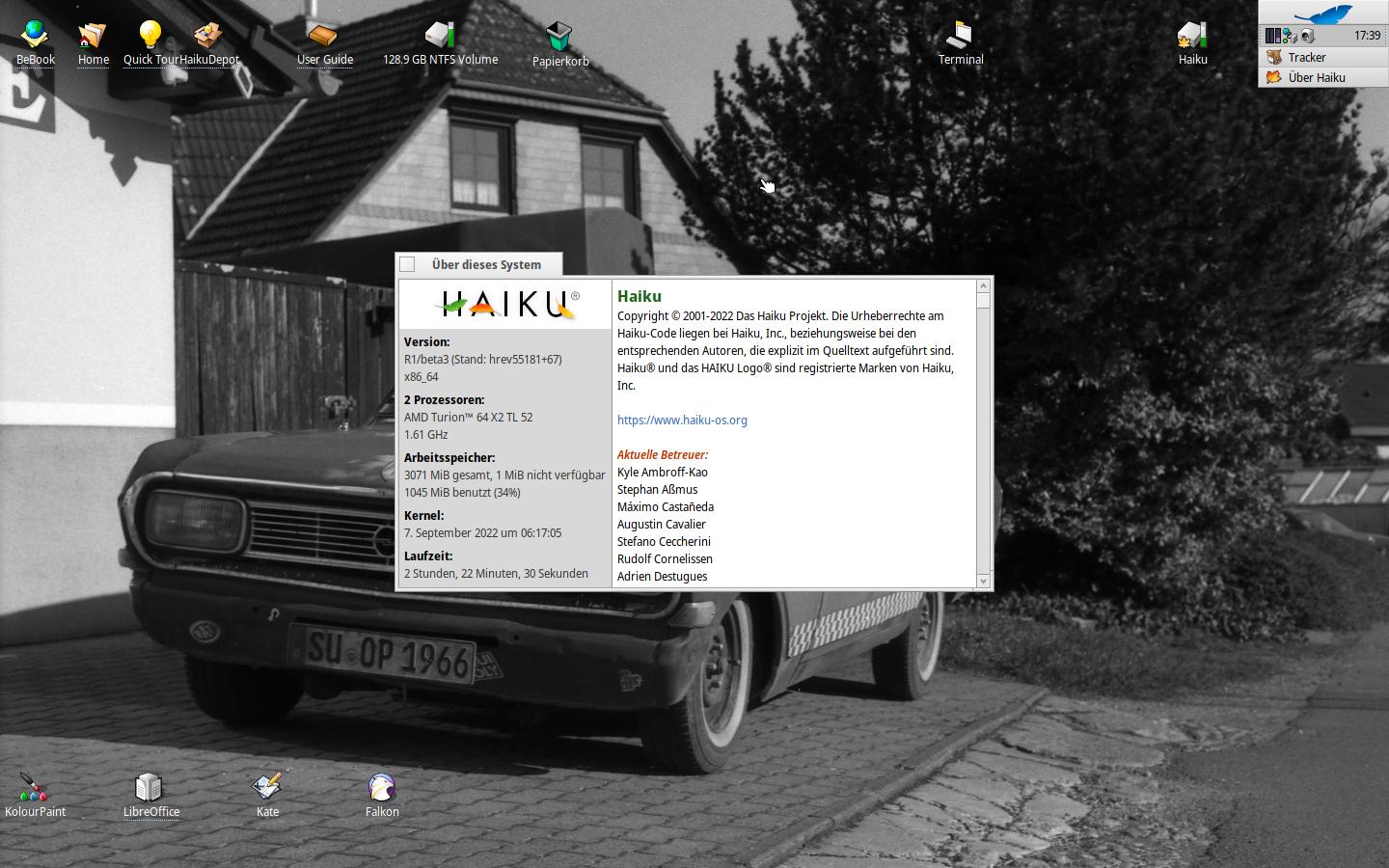
Task: Select the HaikuDepot package icon
Action: (208, 36)
